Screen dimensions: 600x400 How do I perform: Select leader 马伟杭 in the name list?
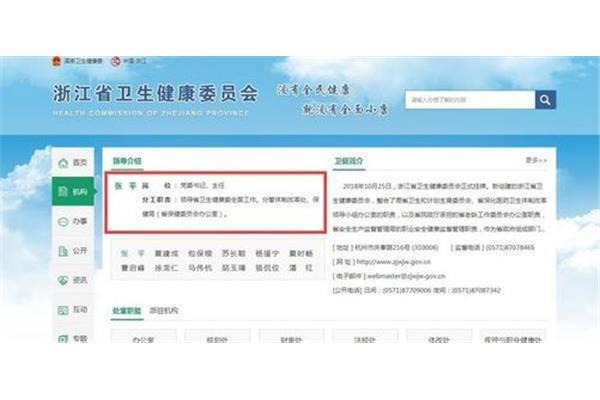click(200, 268)
